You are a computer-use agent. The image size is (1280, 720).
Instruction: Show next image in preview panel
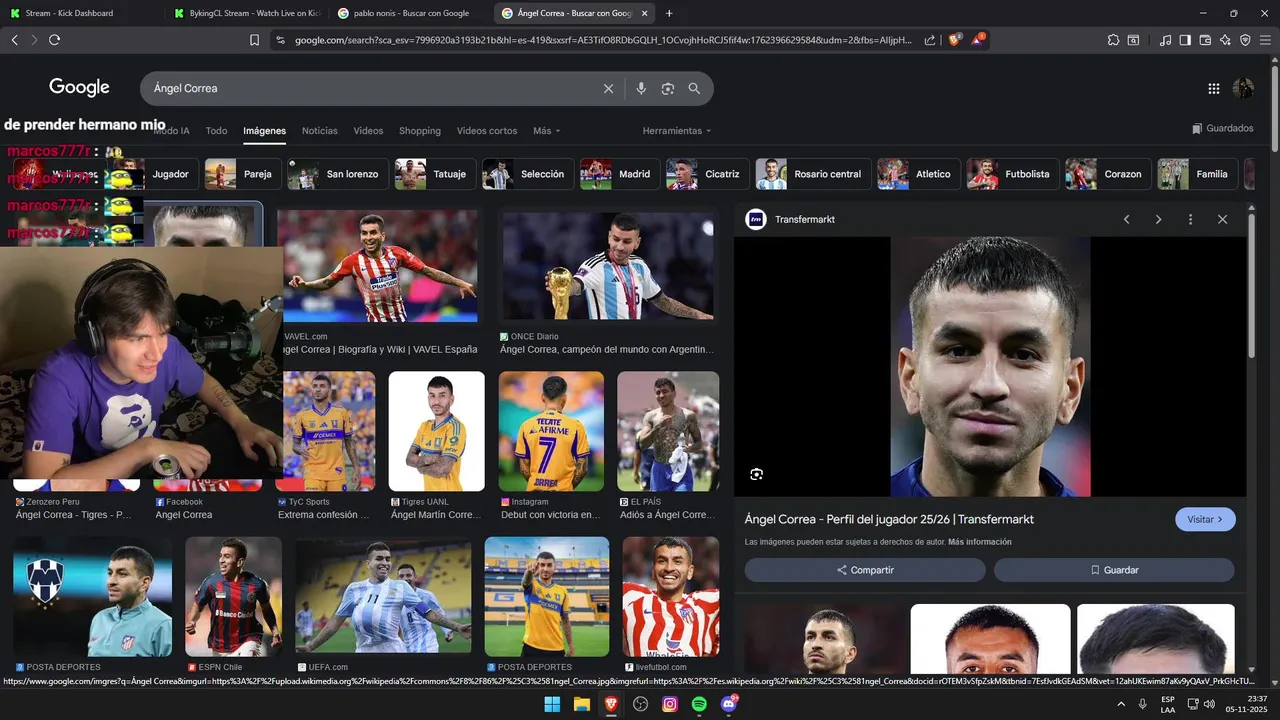1158,219
